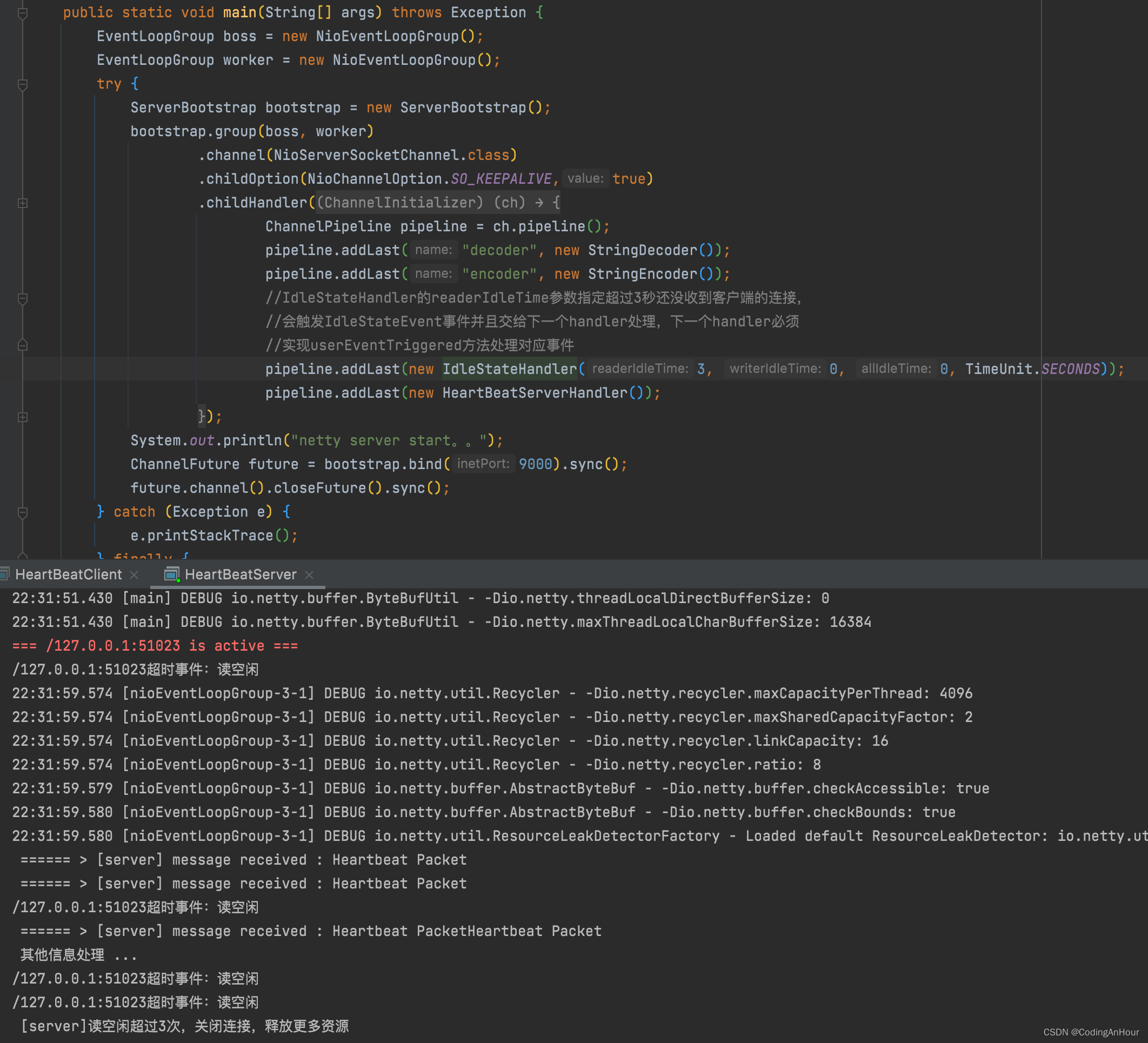Click ChannelPipeline pipeline declaration
Screen dimensions: 1148x1043
coord(437,226)
